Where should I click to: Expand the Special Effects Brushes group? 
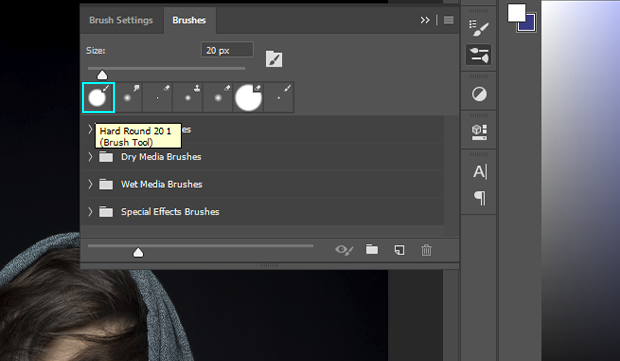[x=90, y=212]
